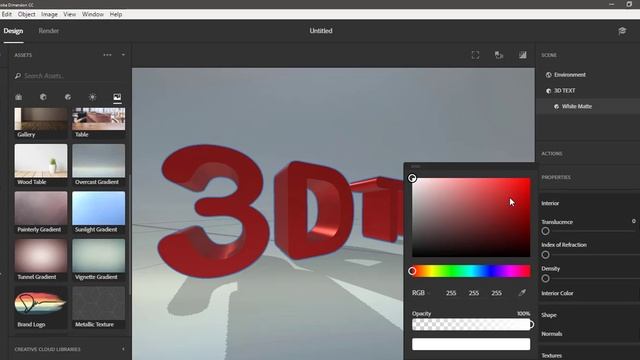Click the 3D letter D in canvas
This screenshot has height=360, width=640.
point(312,210)
